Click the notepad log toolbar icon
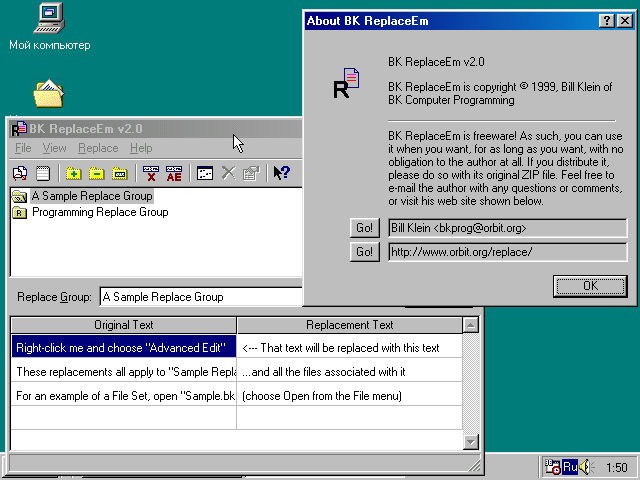The height and width of the screenshot is (480, 640). coord(43,173)
